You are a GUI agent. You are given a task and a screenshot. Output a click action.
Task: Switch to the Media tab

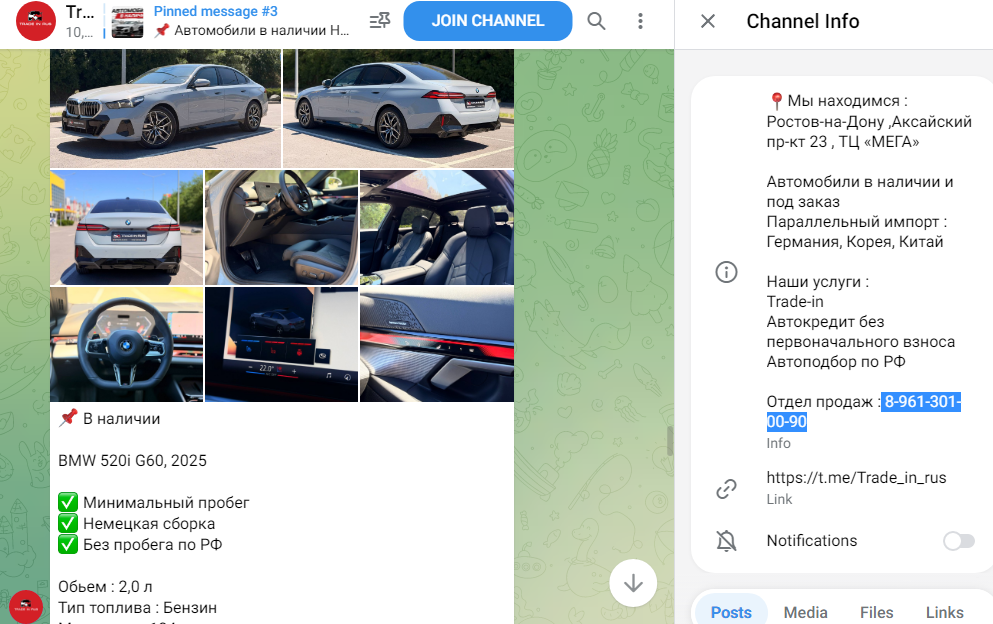click(806, 612)
